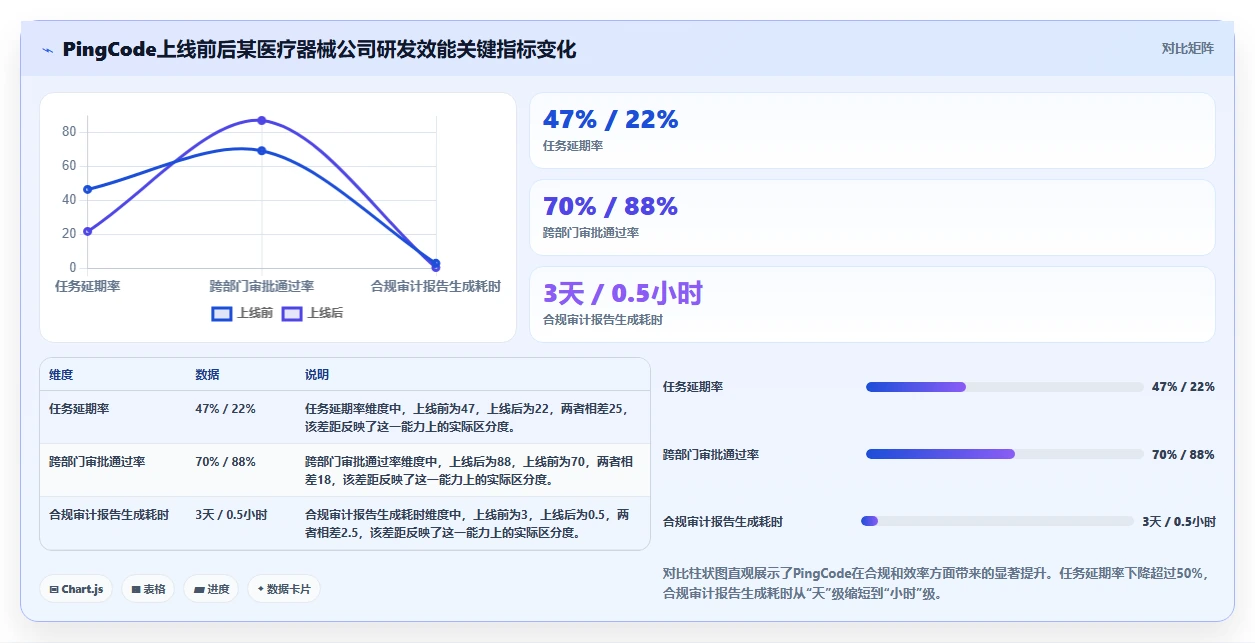1255x643 pixels.
Task: Click table cell 3天 / 0.5小时
Action: (231, 515)
